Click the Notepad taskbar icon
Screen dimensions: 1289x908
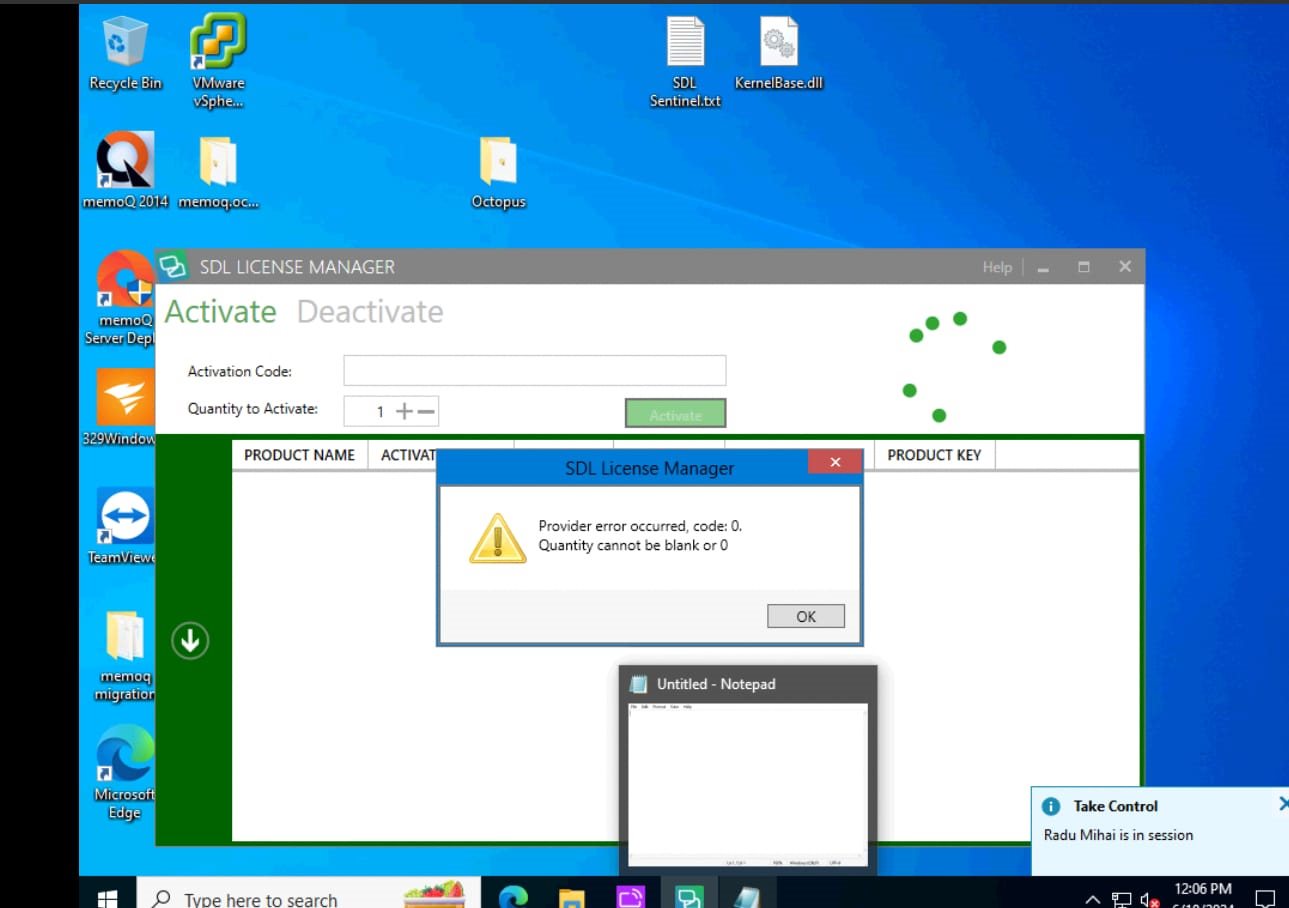748,898
